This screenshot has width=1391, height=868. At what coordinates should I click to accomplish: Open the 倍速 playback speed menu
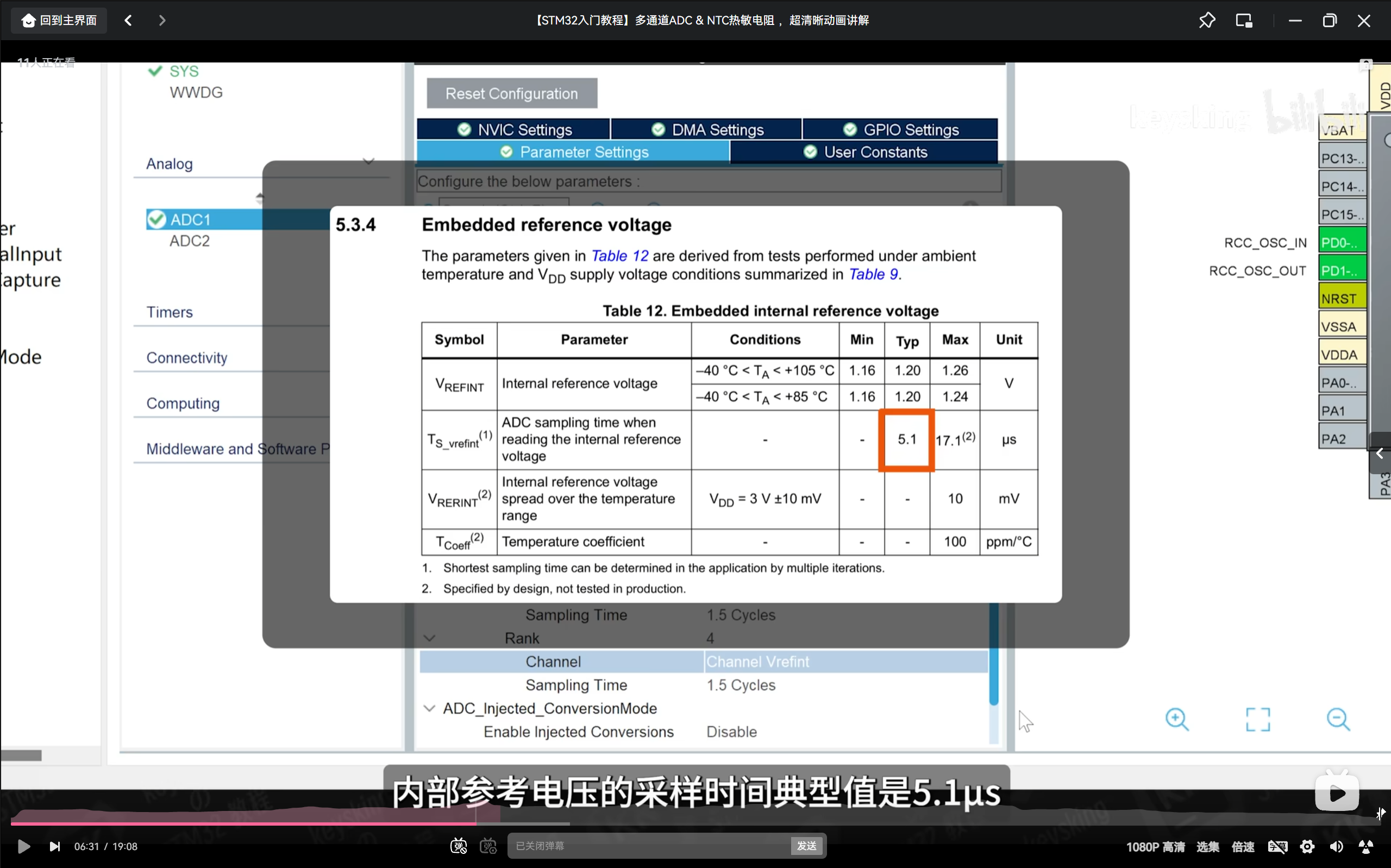pyautogui.click(x=1242, y=846)
